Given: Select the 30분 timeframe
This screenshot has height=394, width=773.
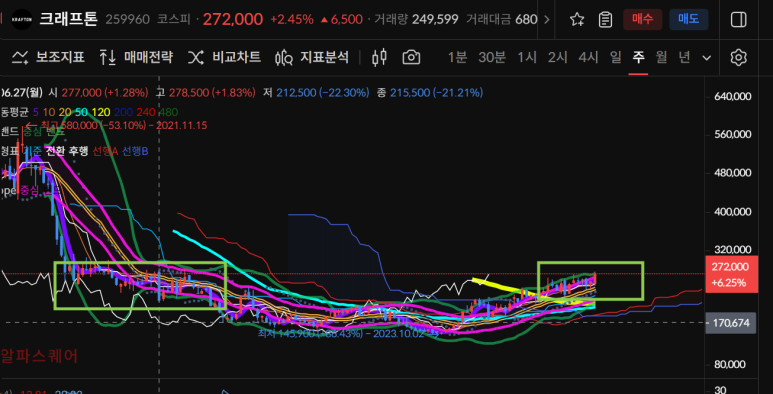Looking at the screenshot, I should click(492, 57).
